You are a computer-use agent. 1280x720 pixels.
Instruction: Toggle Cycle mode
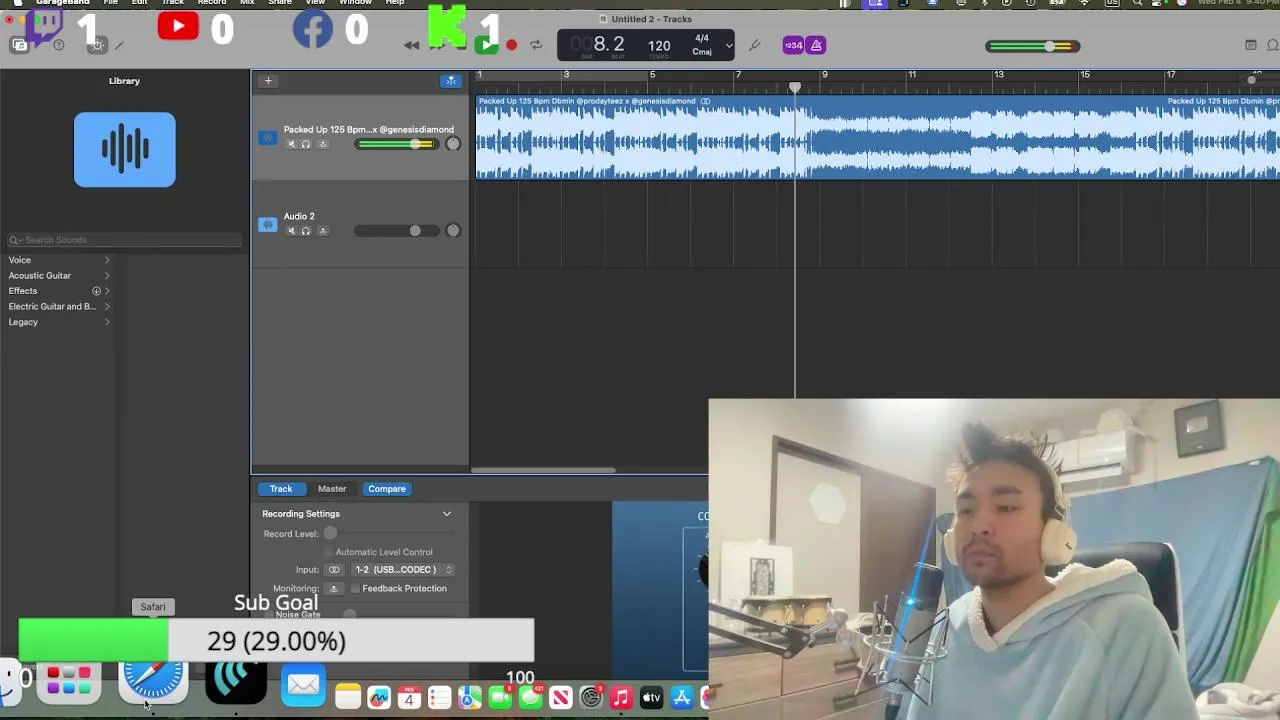pyautogui.click(x=536, y=45)
